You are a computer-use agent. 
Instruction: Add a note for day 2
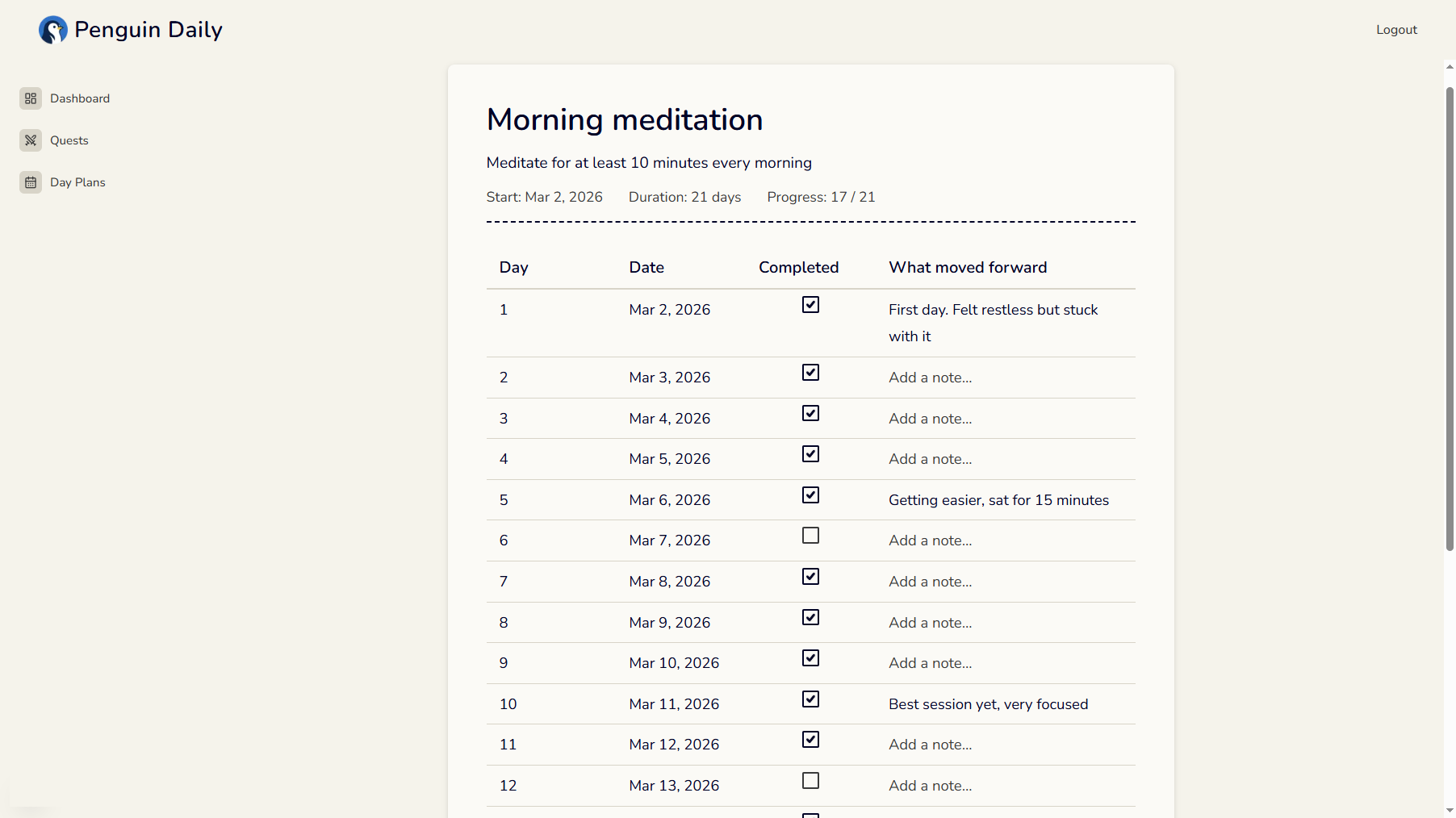[x=930, y=378]
